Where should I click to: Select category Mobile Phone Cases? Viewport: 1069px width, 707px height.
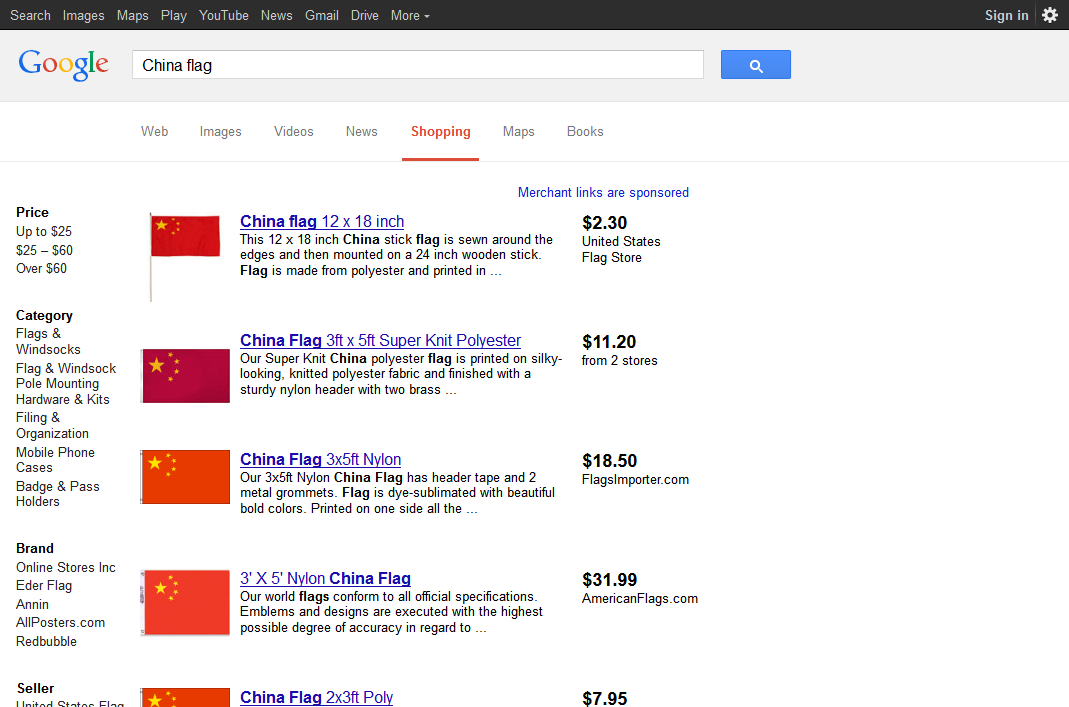[55, 460]
